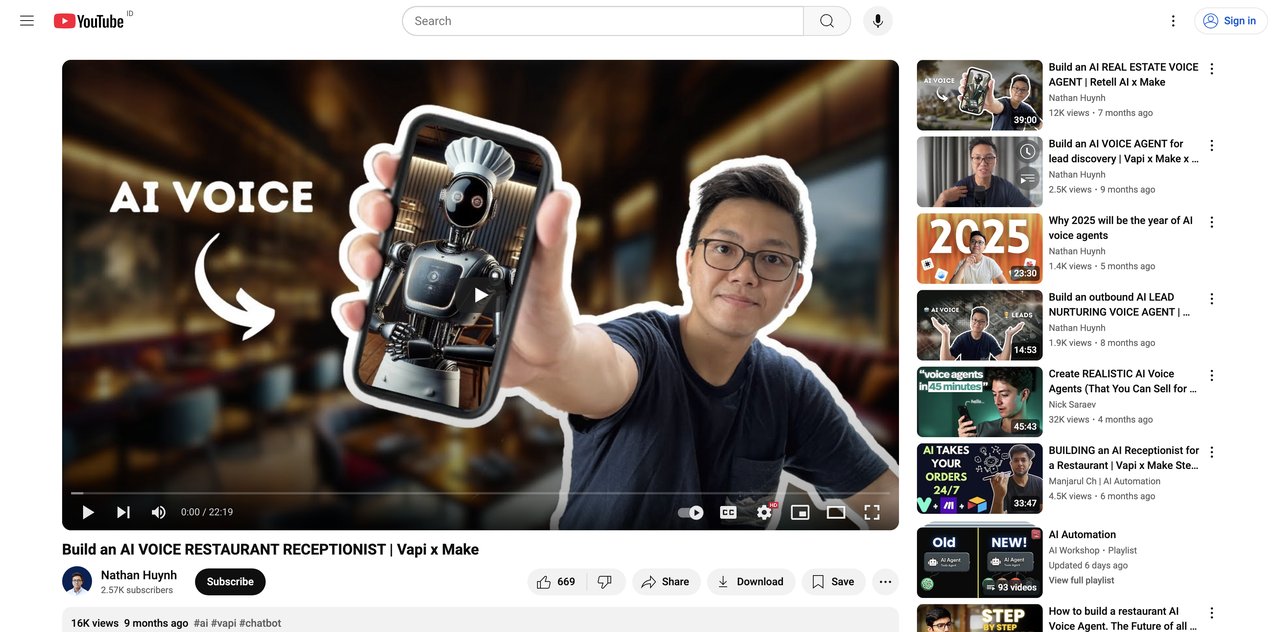
Task: Click the 0:00 / 22:19 time display
Action: [x=207, y=512]
